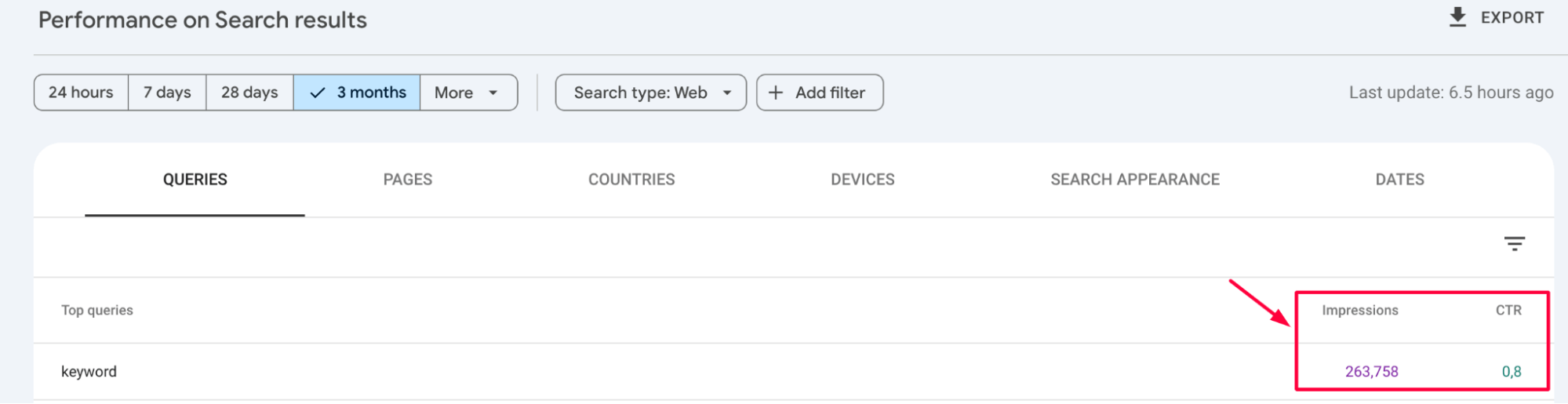Click the 'keyword' query row
The image size is (1568, 404).
pos(793,371)
